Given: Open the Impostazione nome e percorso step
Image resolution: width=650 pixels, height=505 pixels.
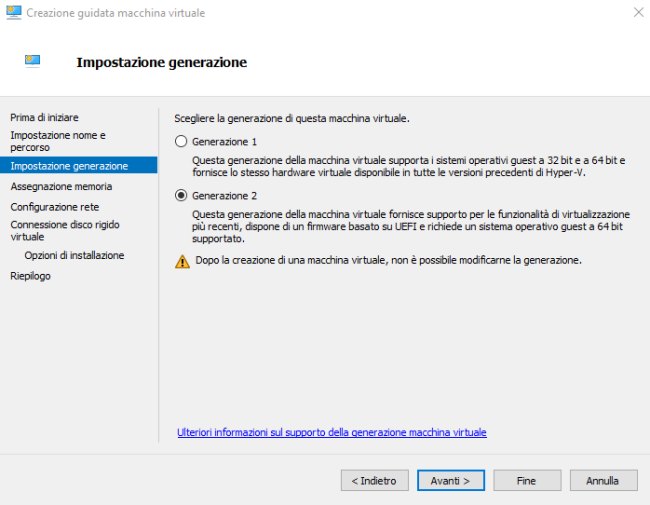Looking at the screenshot, I should (57, 140).
